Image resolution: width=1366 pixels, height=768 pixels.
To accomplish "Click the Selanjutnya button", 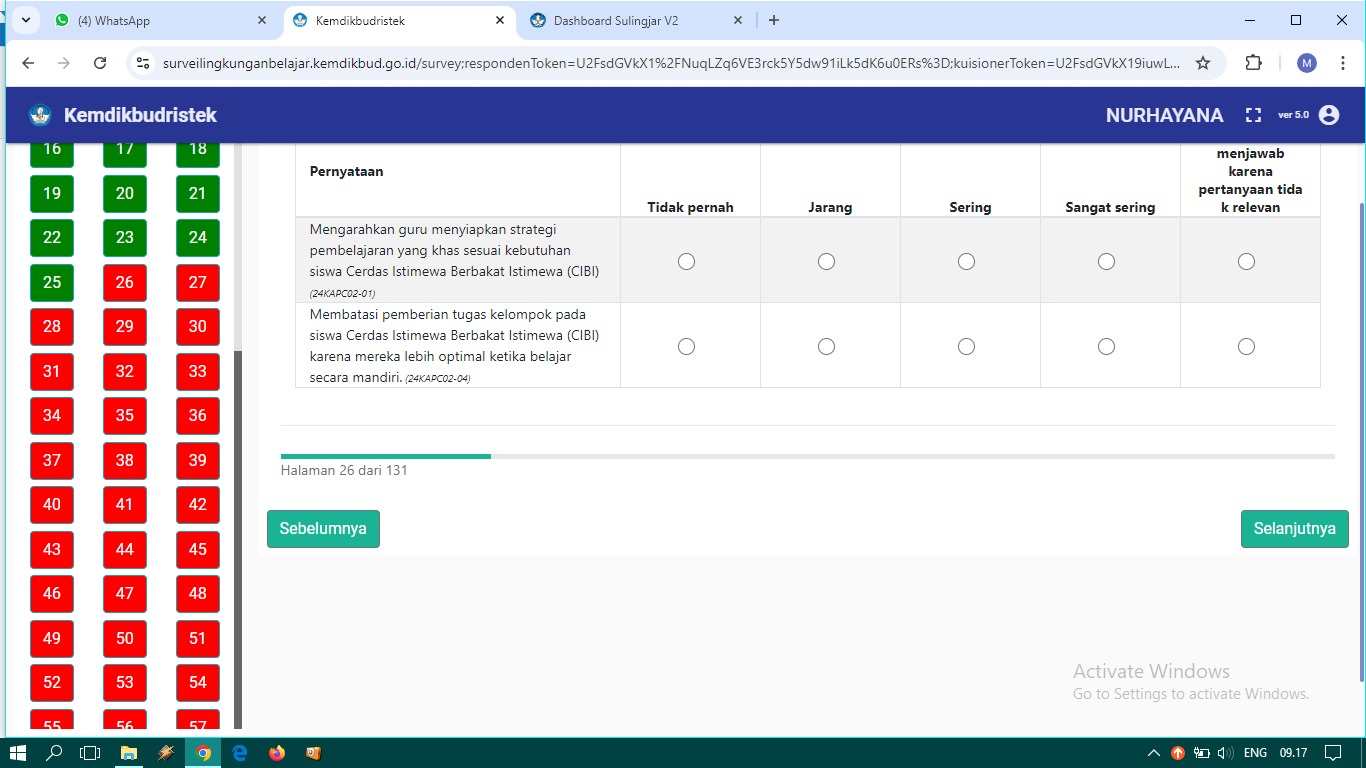I will tap(1294, 529).
